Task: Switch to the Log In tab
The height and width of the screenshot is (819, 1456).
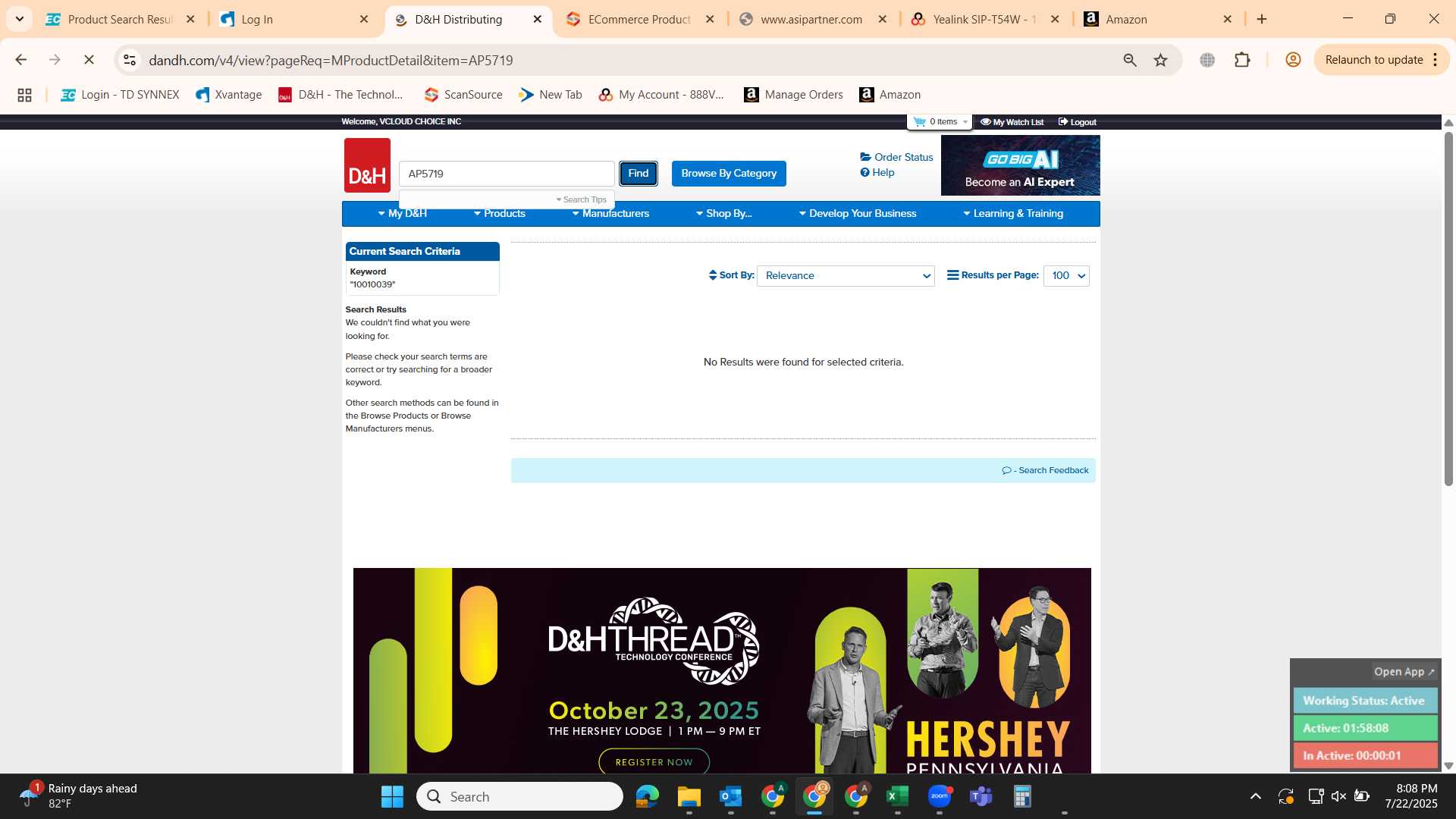Action: (294, 20)
